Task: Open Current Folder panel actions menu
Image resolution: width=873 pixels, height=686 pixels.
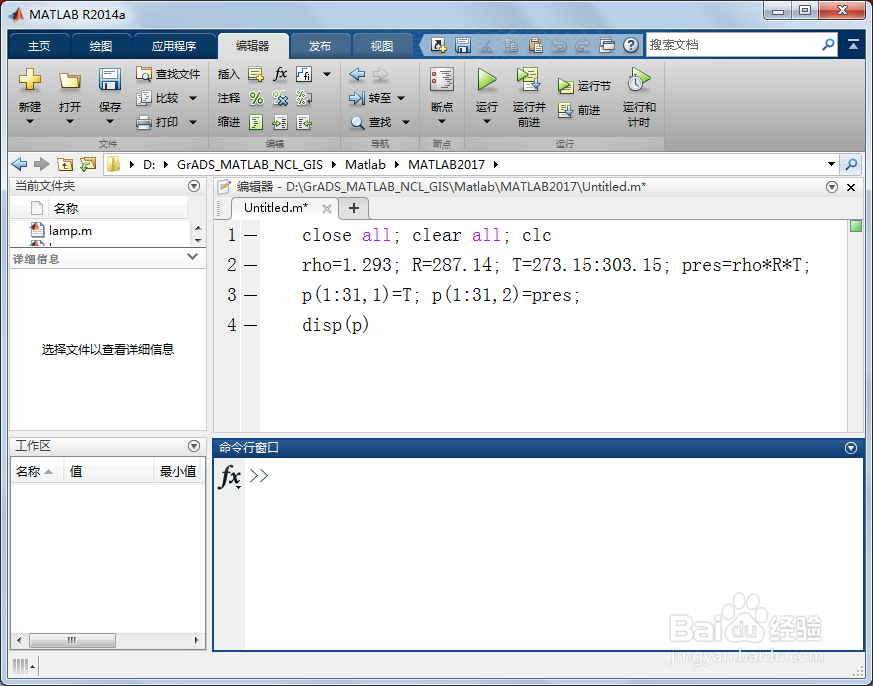Action: pyautogui.click(x=194, y=186)
